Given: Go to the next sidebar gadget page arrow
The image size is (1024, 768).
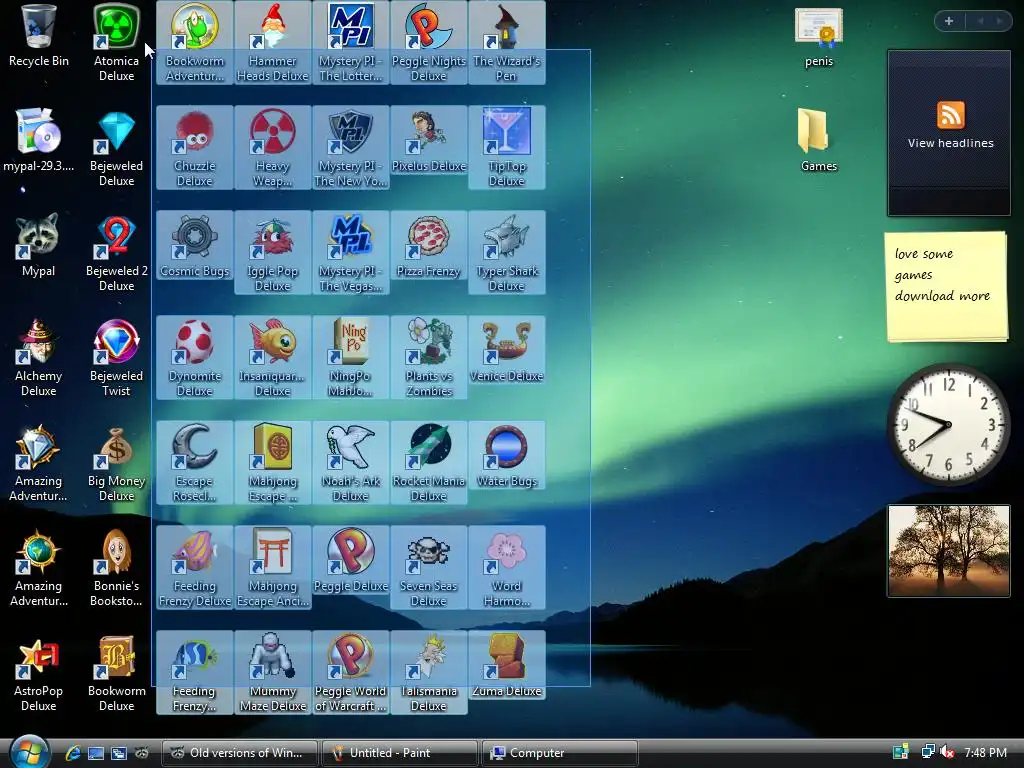Looking at the screenshot, I should click(999, 21).
